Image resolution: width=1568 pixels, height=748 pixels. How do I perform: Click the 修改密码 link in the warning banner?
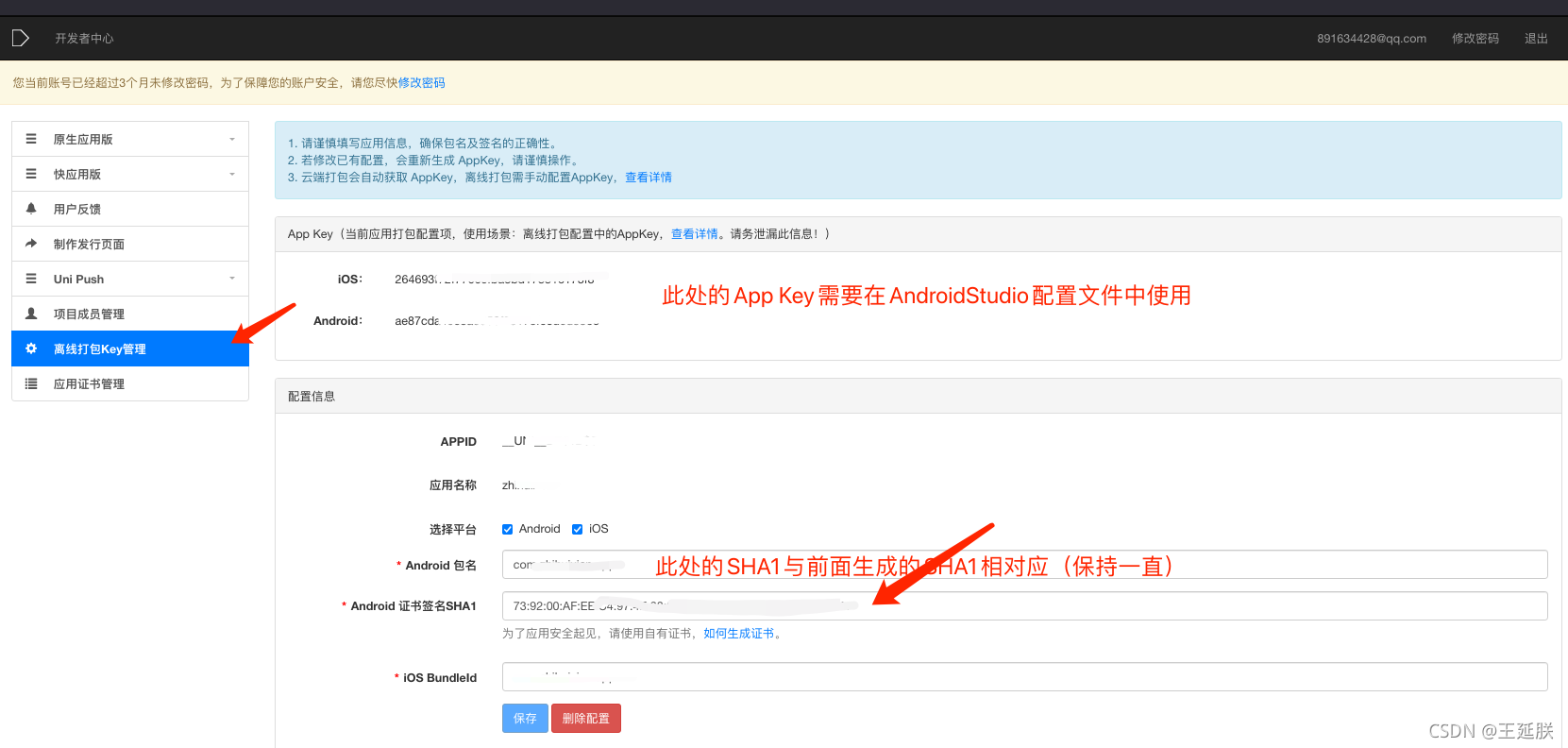coord(421,83)
